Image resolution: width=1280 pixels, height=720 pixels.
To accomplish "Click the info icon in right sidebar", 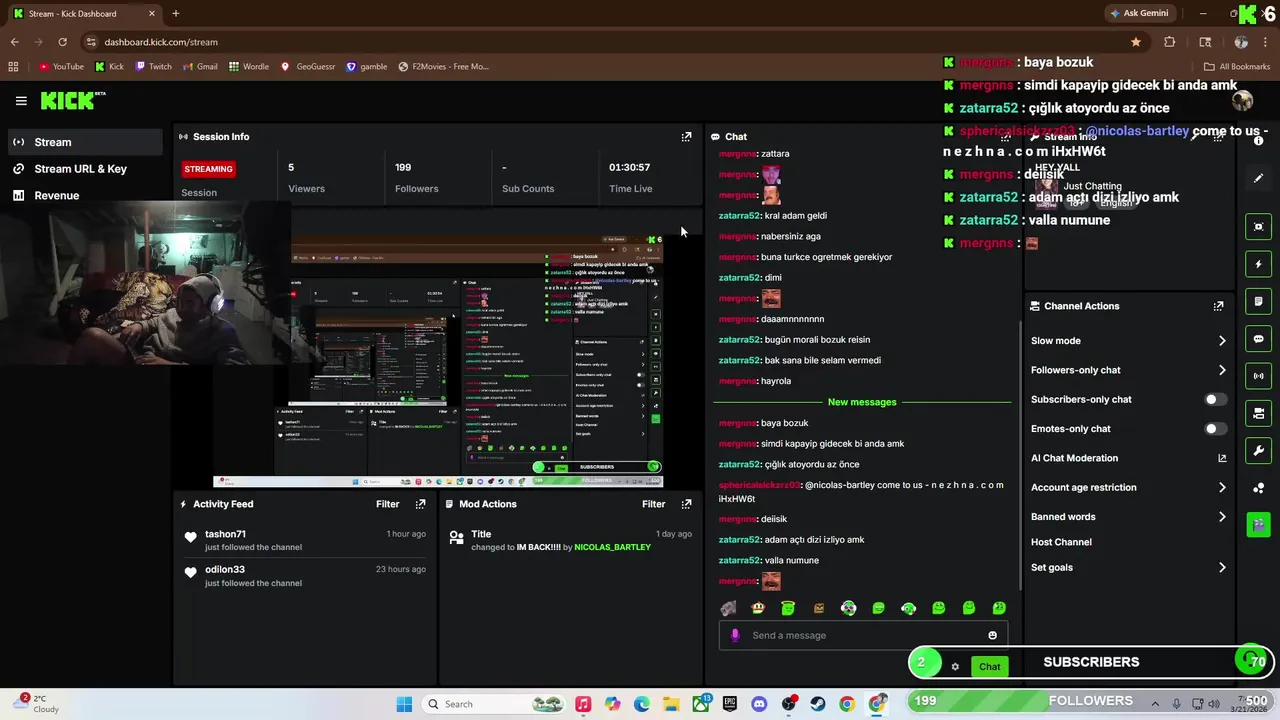I will coord(1258,141).
